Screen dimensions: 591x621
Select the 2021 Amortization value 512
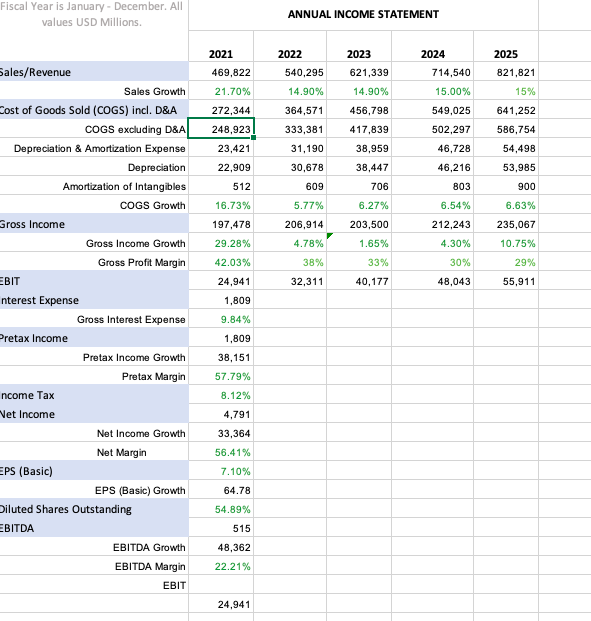click(221, 186)
